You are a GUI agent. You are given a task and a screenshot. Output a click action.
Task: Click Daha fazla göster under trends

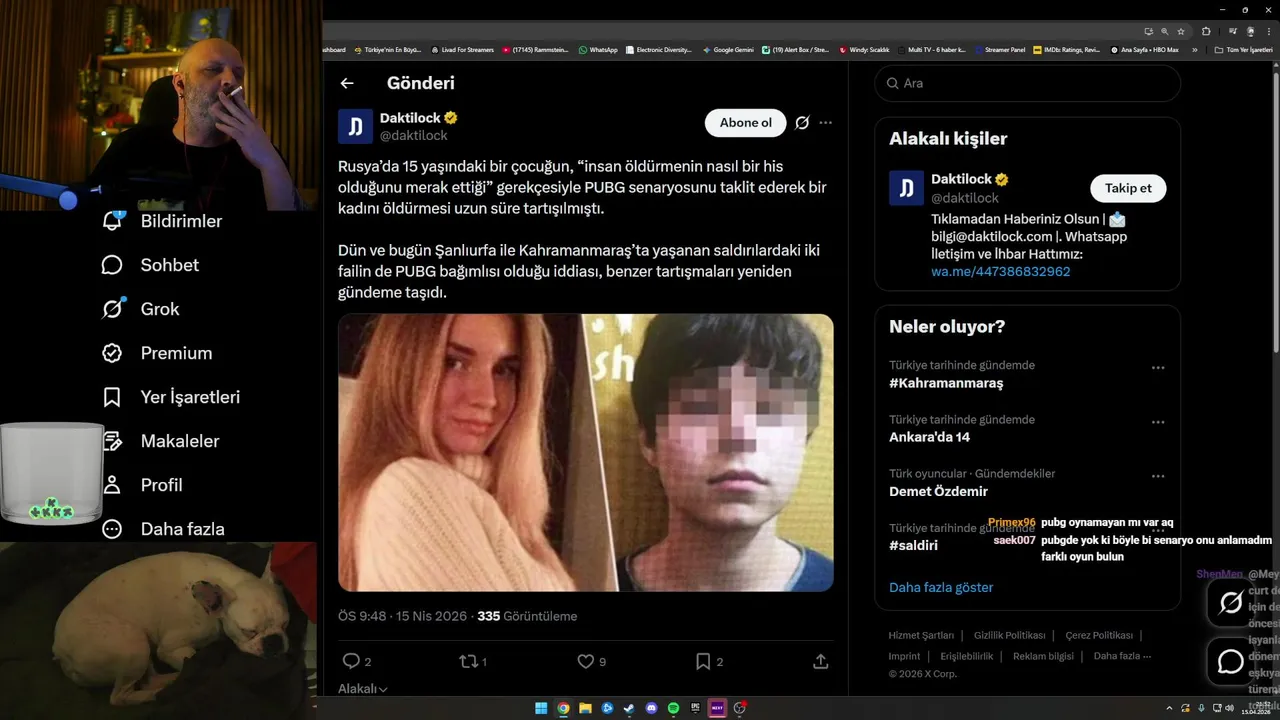point(941,587)
